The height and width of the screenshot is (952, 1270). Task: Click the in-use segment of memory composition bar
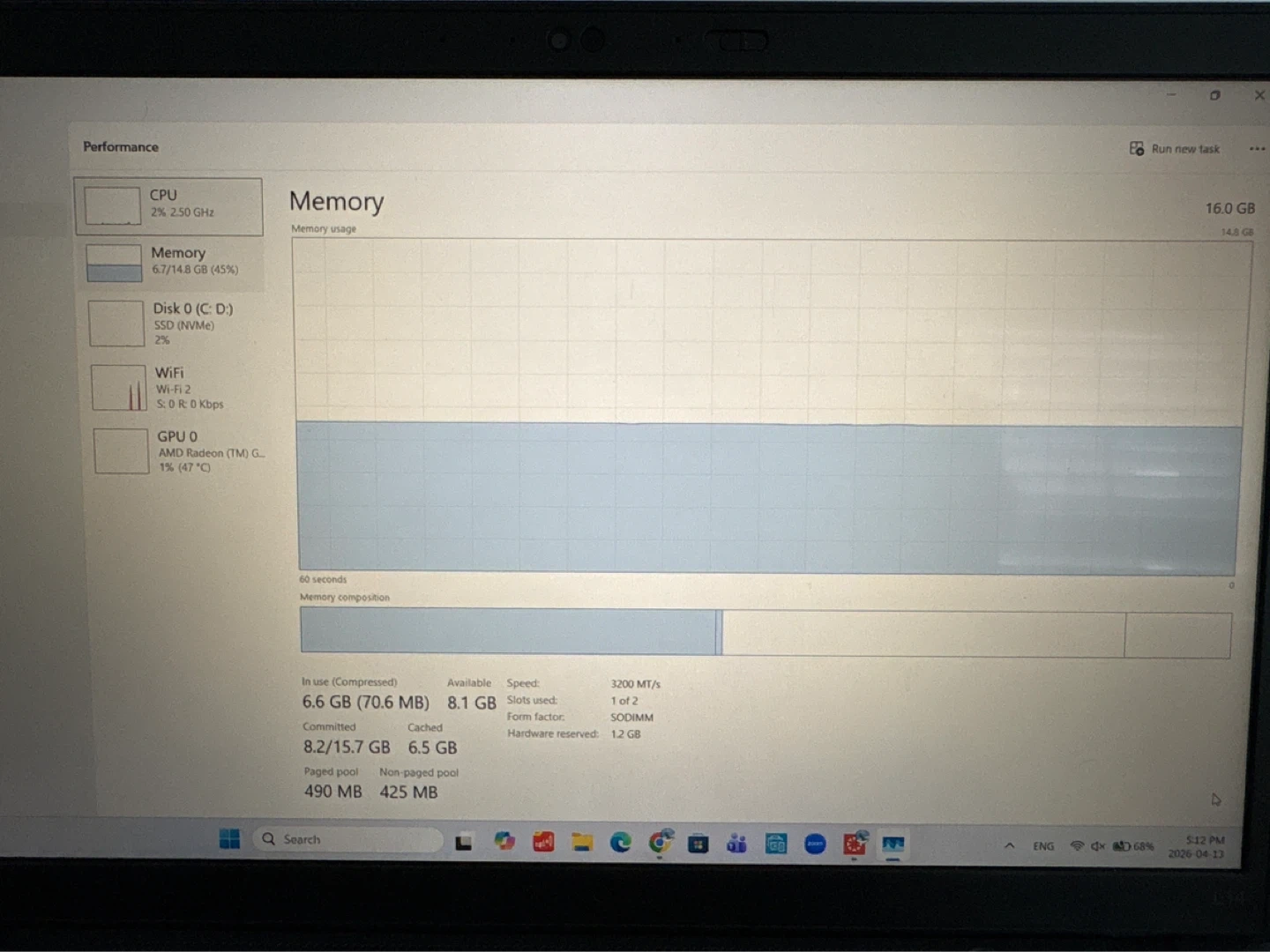click(507, 631)
